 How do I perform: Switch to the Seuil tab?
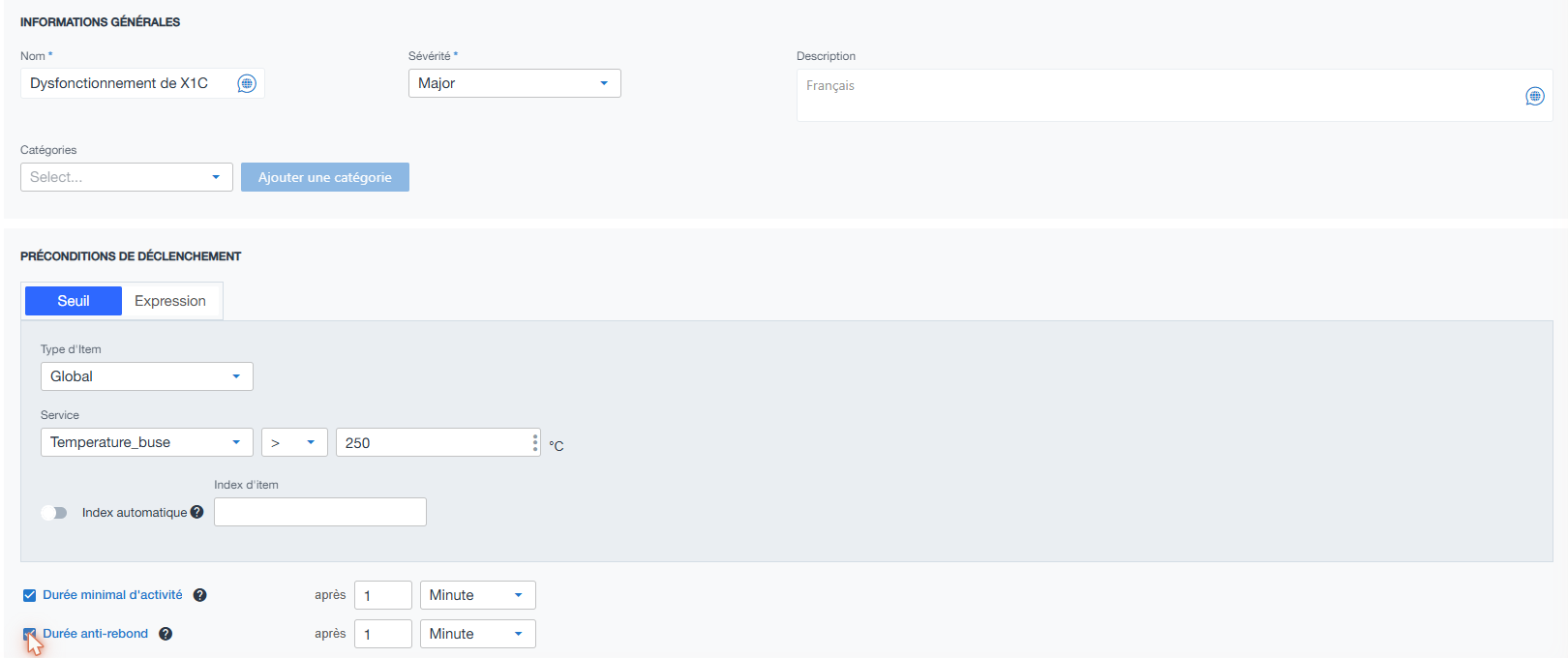(x=74, y=301)
